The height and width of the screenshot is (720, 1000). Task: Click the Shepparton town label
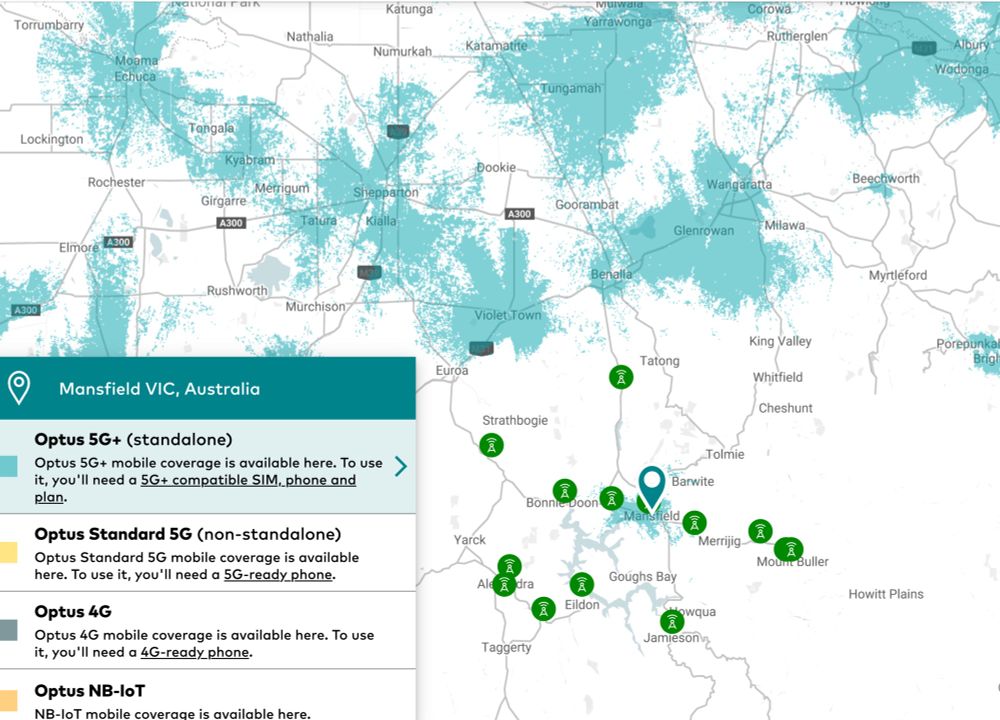[386, 193]
